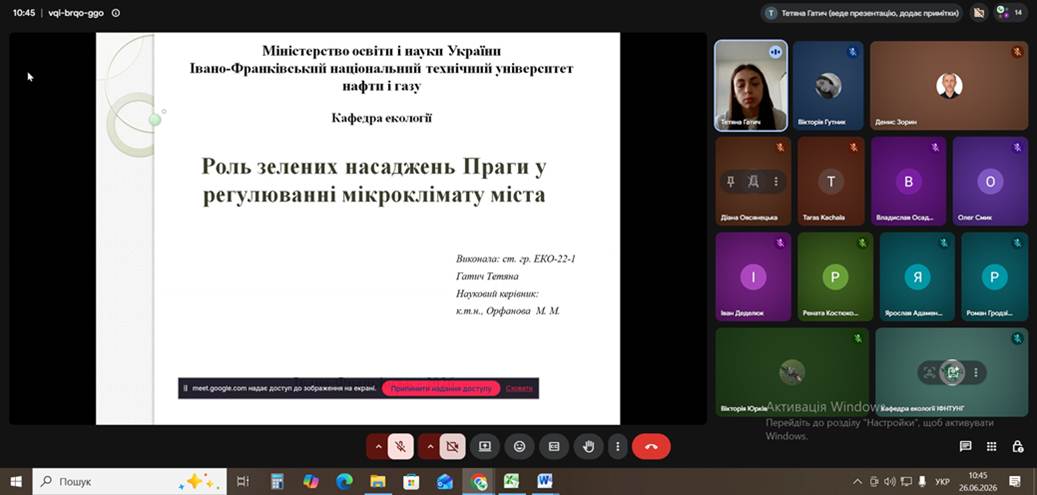Screen dimensions: 1037x495
Task: Open Calculator from the taskbar
Action: [x=277, y=482]
